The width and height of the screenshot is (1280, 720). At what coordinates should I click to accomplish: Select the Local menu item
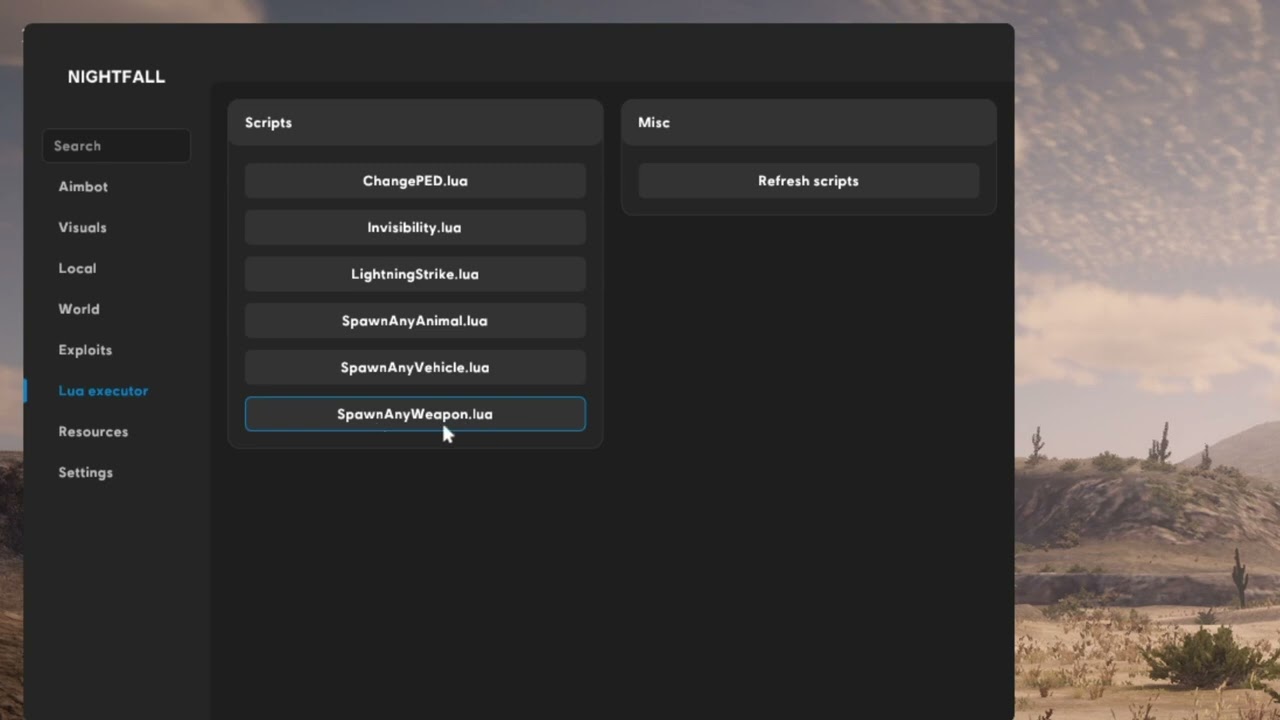point(77,269)
